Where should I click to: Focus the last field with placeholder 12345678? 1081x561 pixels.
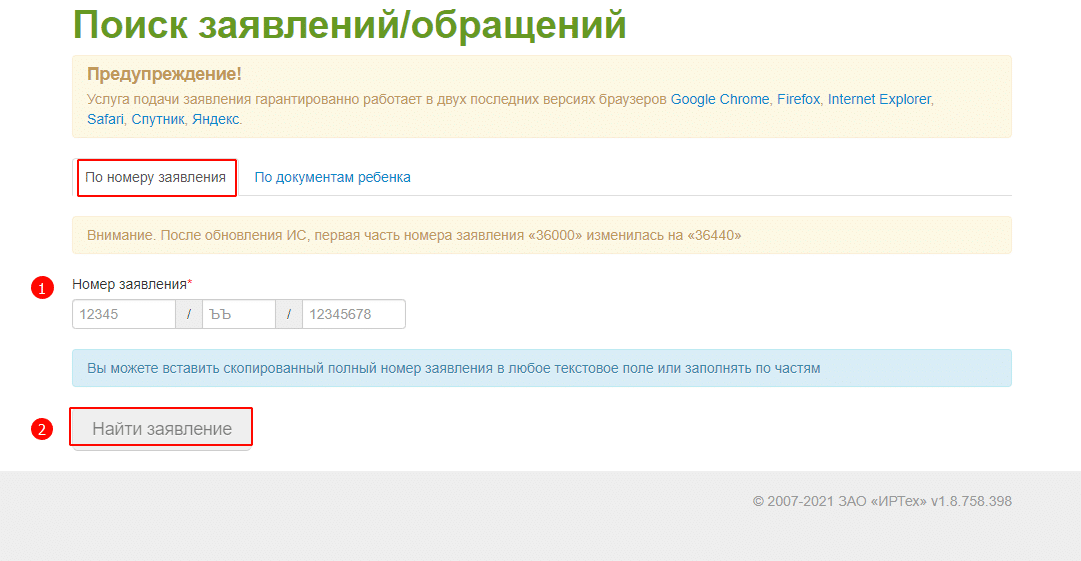click(353, 314)
